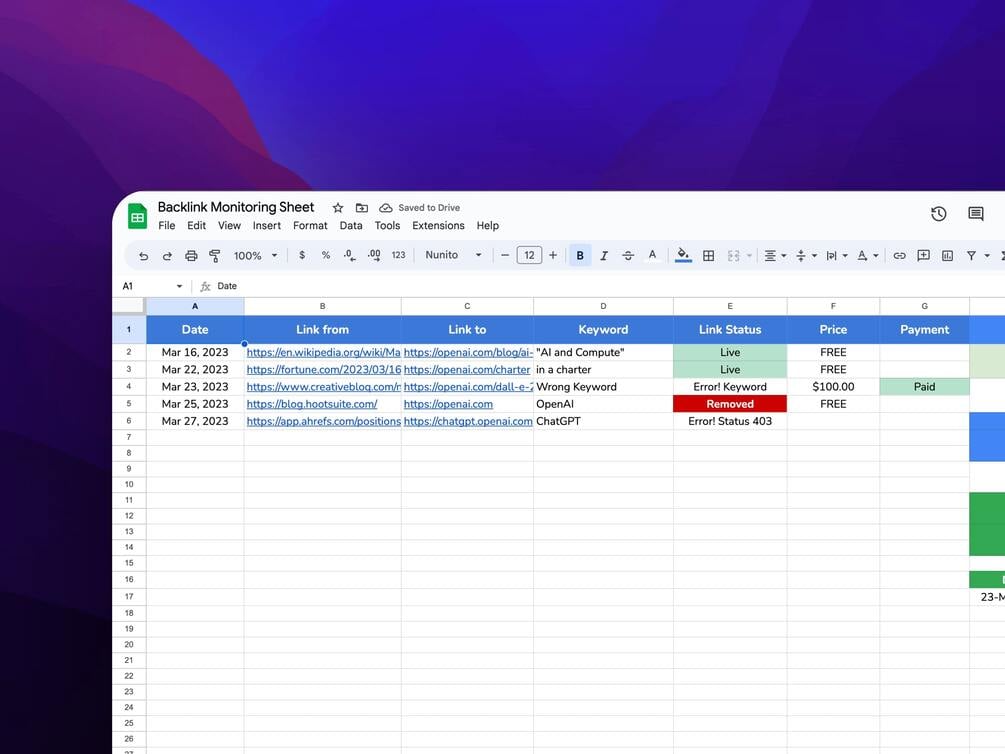
Task: Open version history clock icon
Action: 938,214
